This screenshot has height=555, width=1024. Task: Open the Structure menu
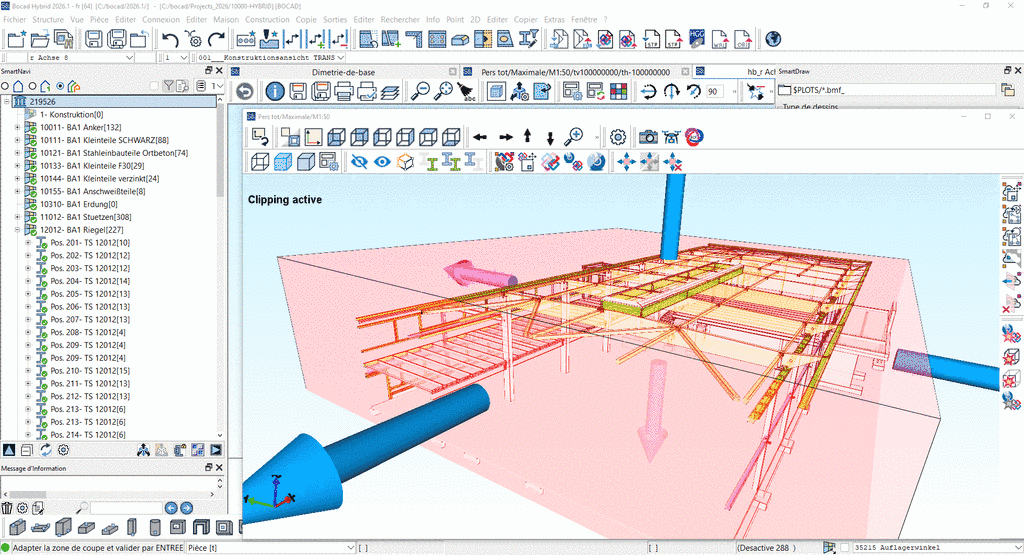pos(48,19)
